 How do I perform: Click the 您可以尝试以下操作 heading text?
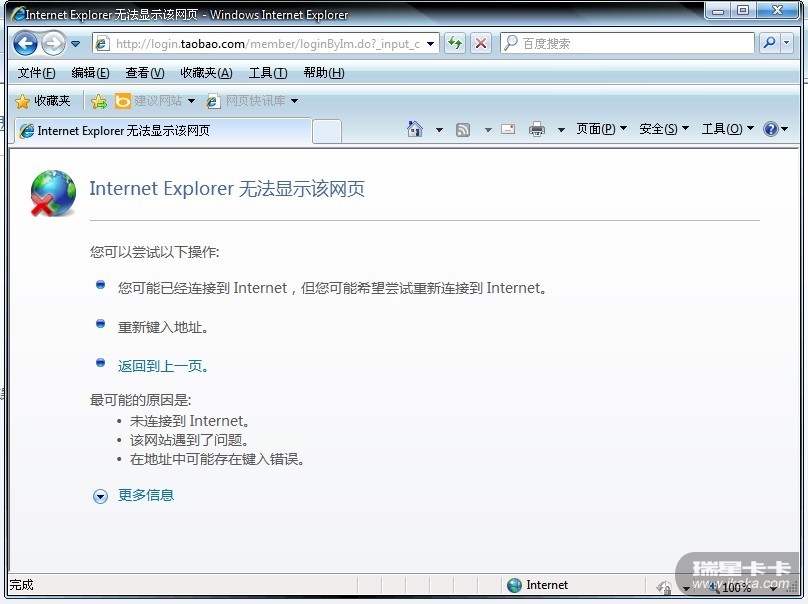point(155,252)
